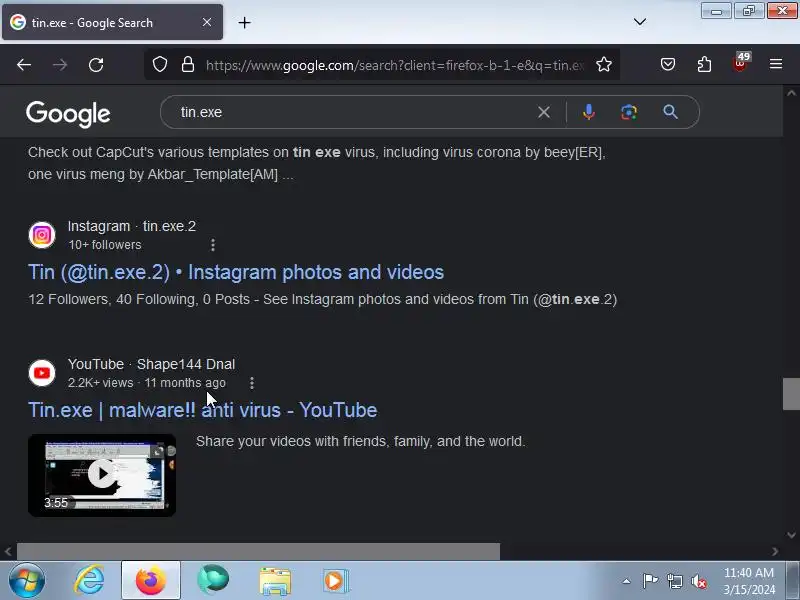Click the YouTube favicon of result

click(x=42, y=373)
